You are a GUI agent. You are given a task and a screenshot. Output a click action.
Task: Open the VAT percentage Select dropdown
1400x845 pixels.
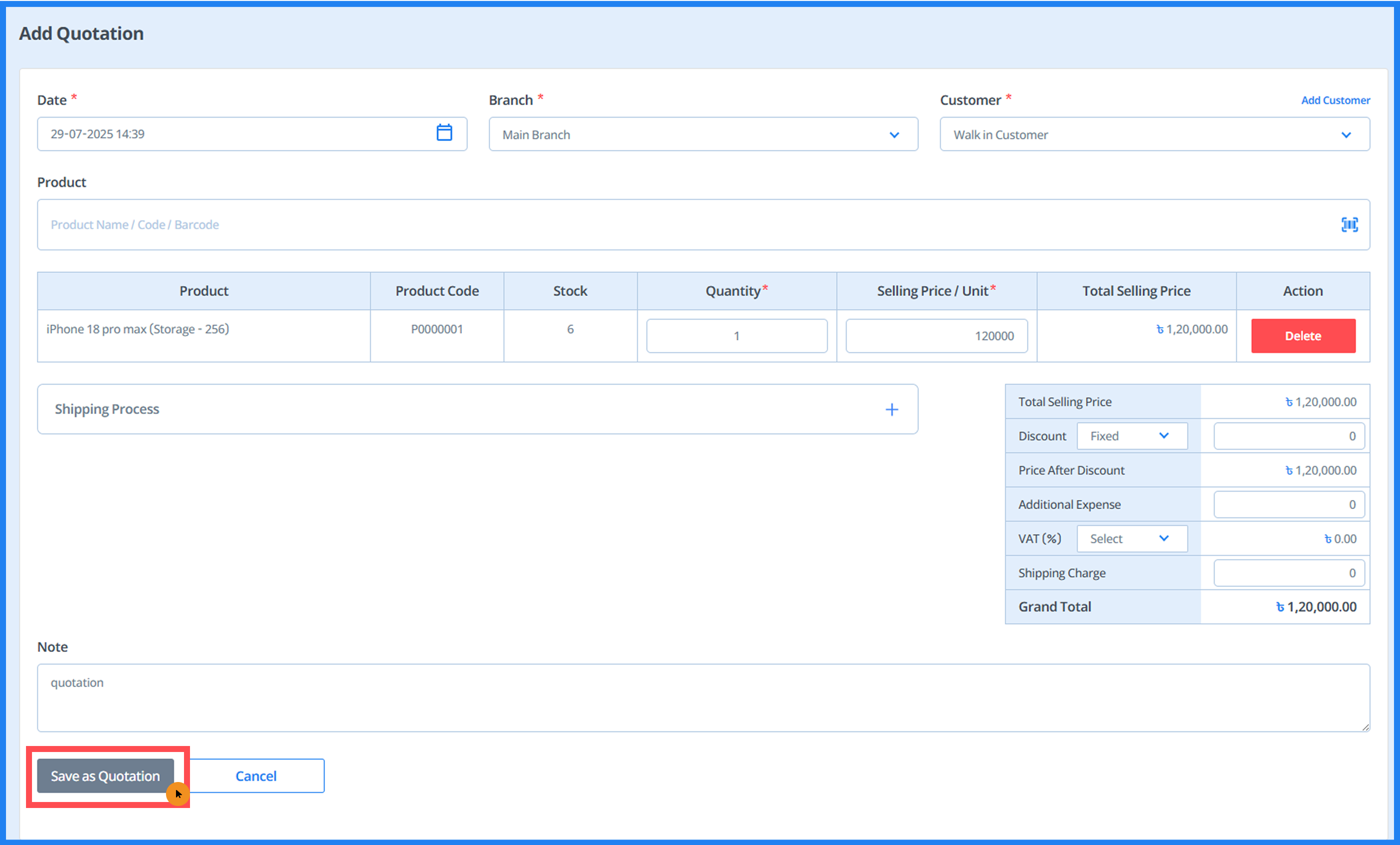(x=1131, y=538)
